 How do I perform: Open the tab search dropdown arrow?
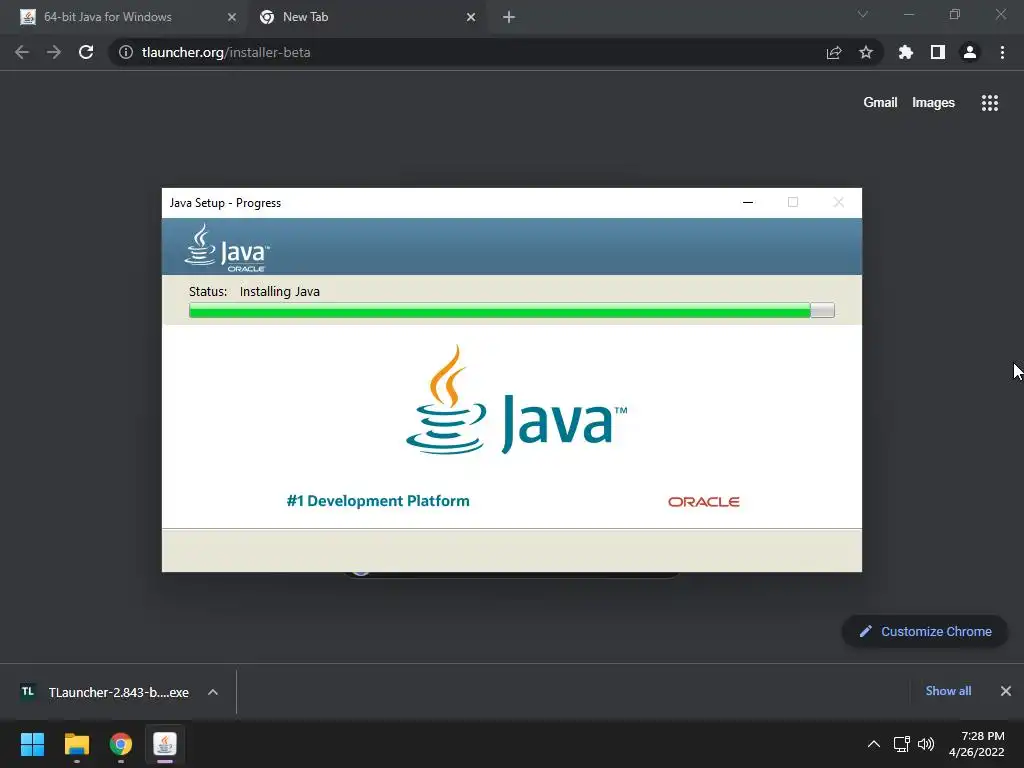tap(863, 14)
